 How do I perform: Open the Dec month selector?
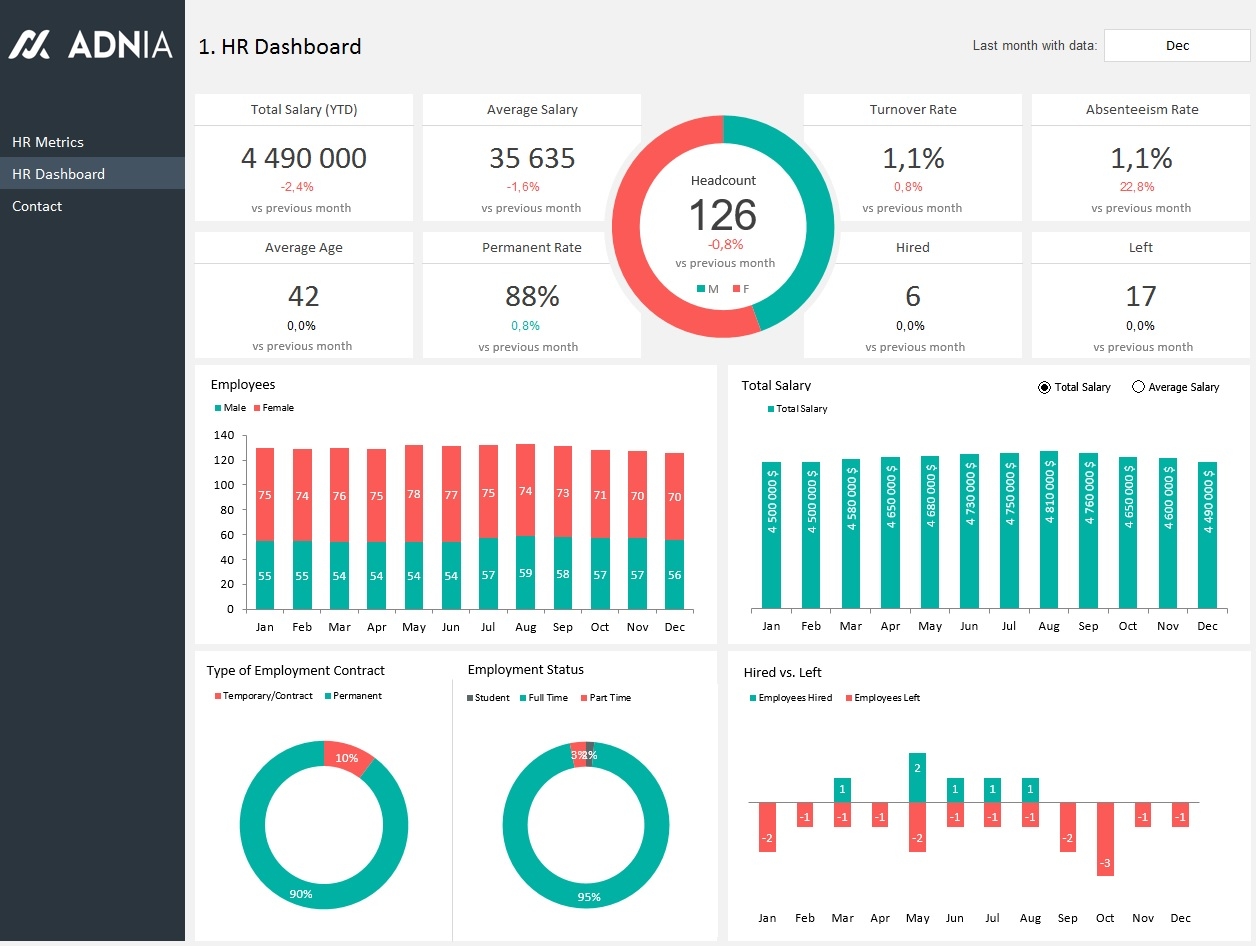[1177, 45]
